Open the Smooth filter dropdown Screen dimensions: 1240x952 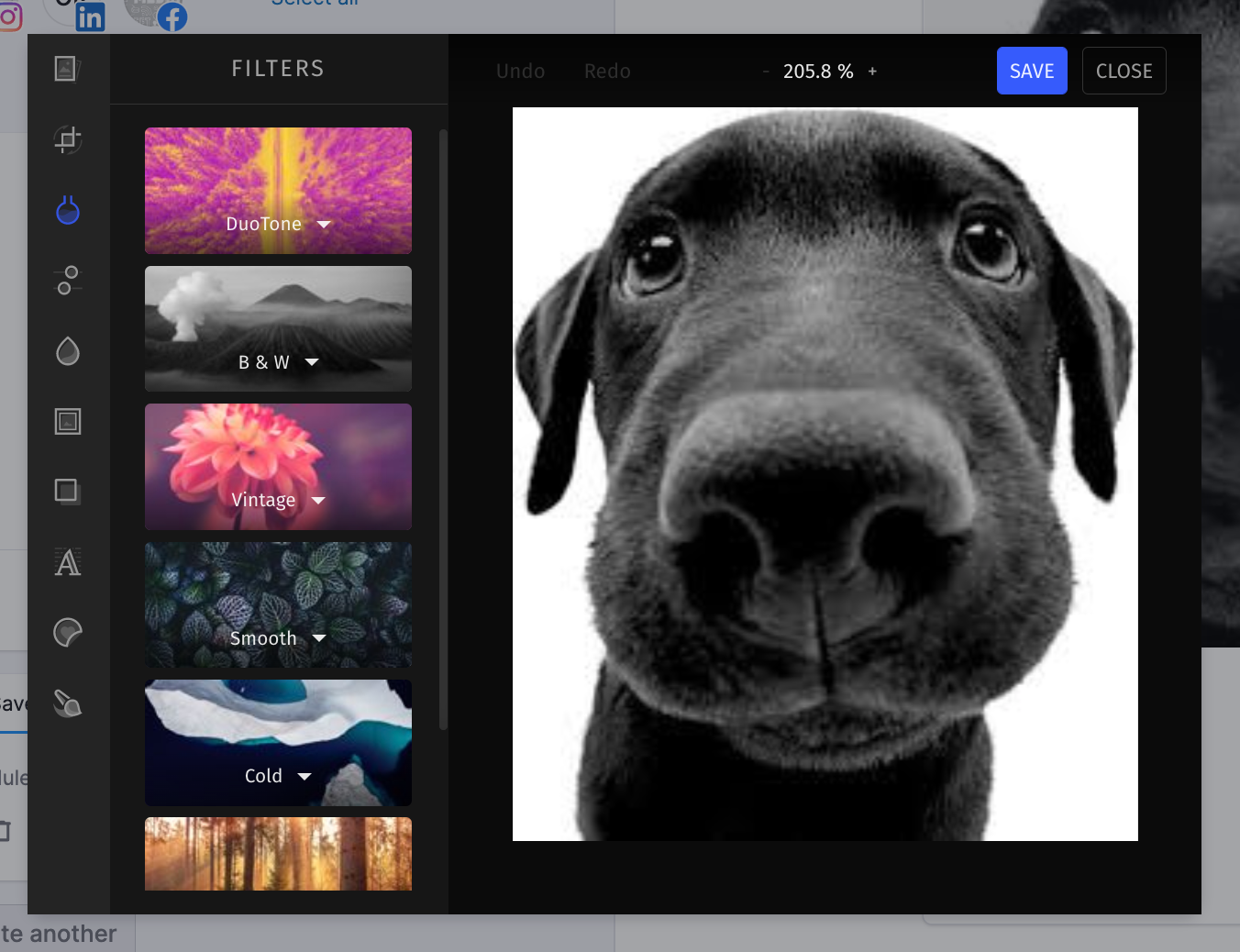coord(319,638)
